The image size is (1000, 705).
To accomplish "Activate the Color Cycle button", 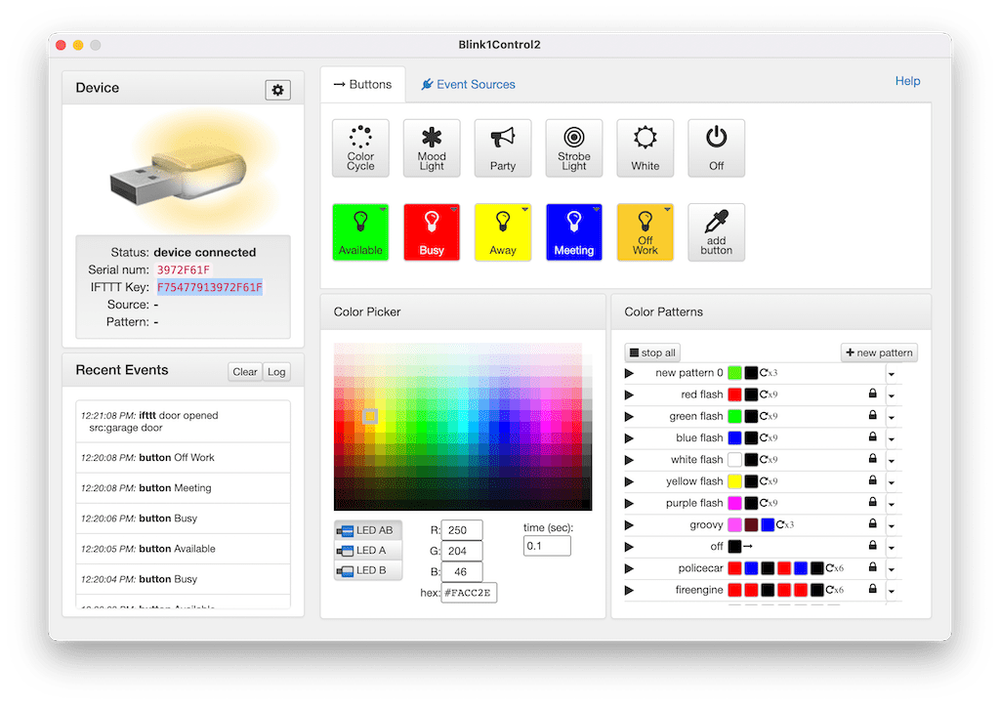I will 360,148.
